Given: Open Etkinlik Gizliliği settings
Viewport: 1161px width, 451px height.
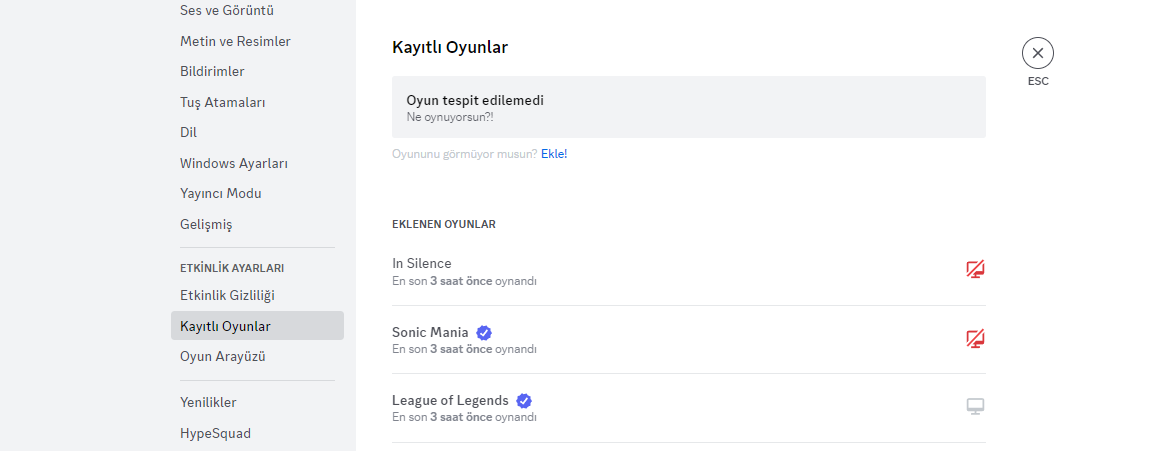Looking at the screenshot, I should point(227,295).
